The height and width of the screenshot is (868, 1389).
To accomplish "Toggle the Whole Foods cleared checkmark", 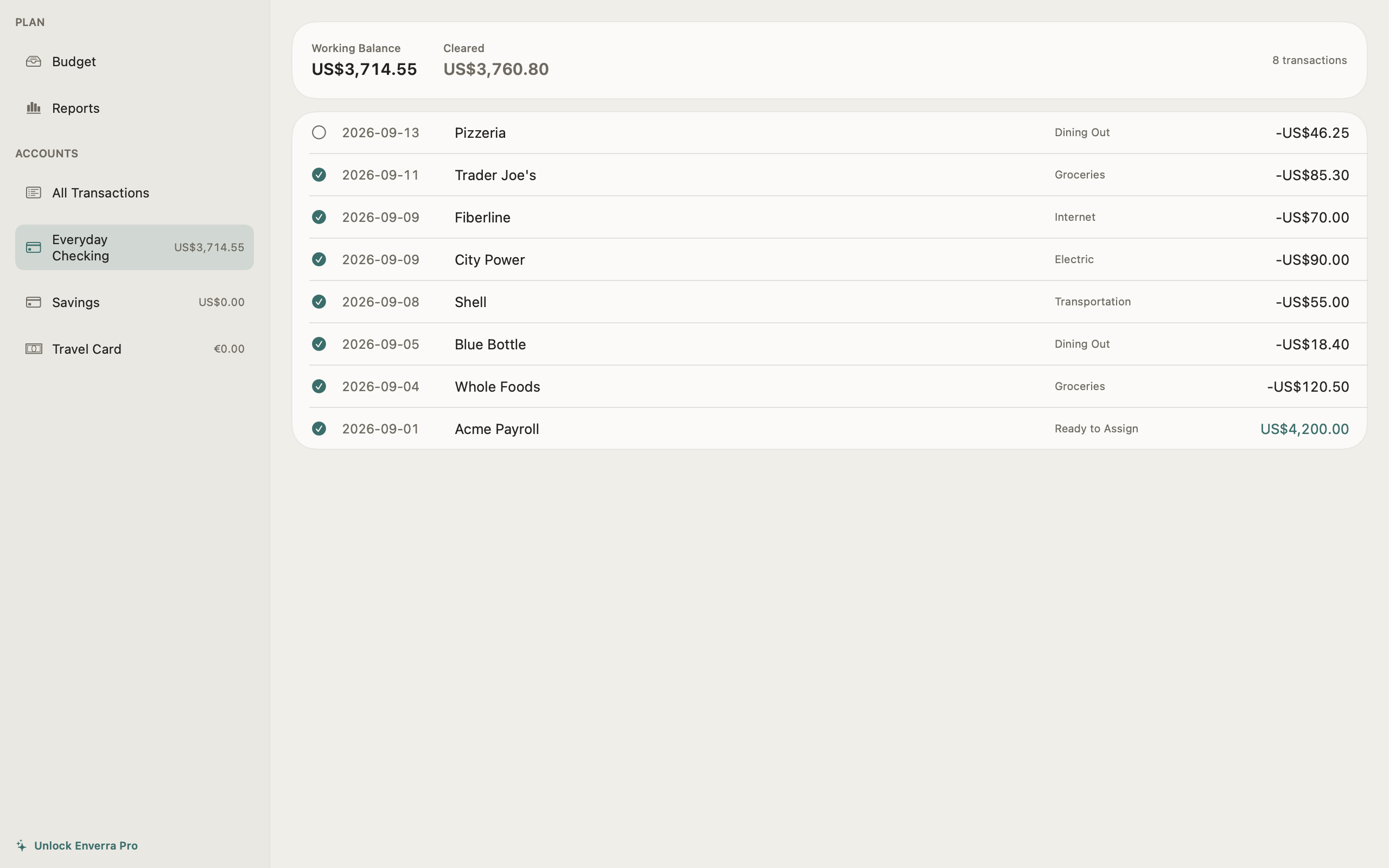I will (319, 386).
